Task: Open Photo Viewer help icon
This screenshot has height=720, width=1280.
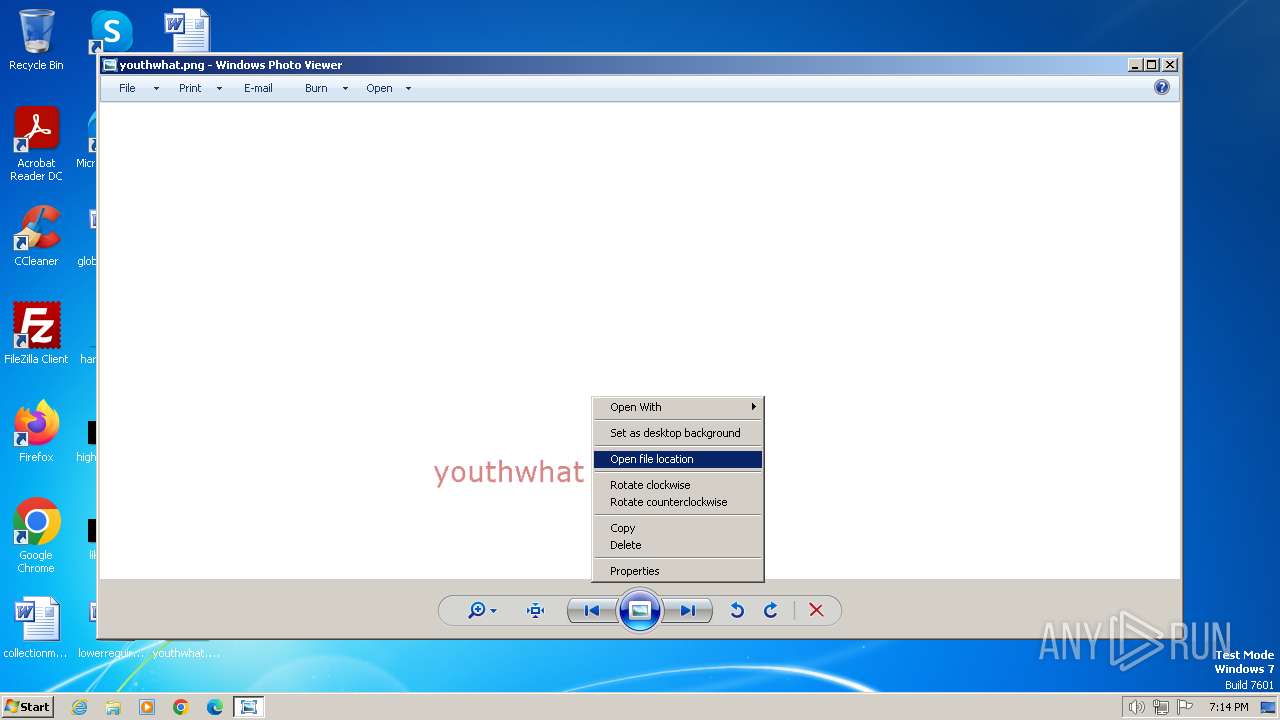Action: point(1162,88)
